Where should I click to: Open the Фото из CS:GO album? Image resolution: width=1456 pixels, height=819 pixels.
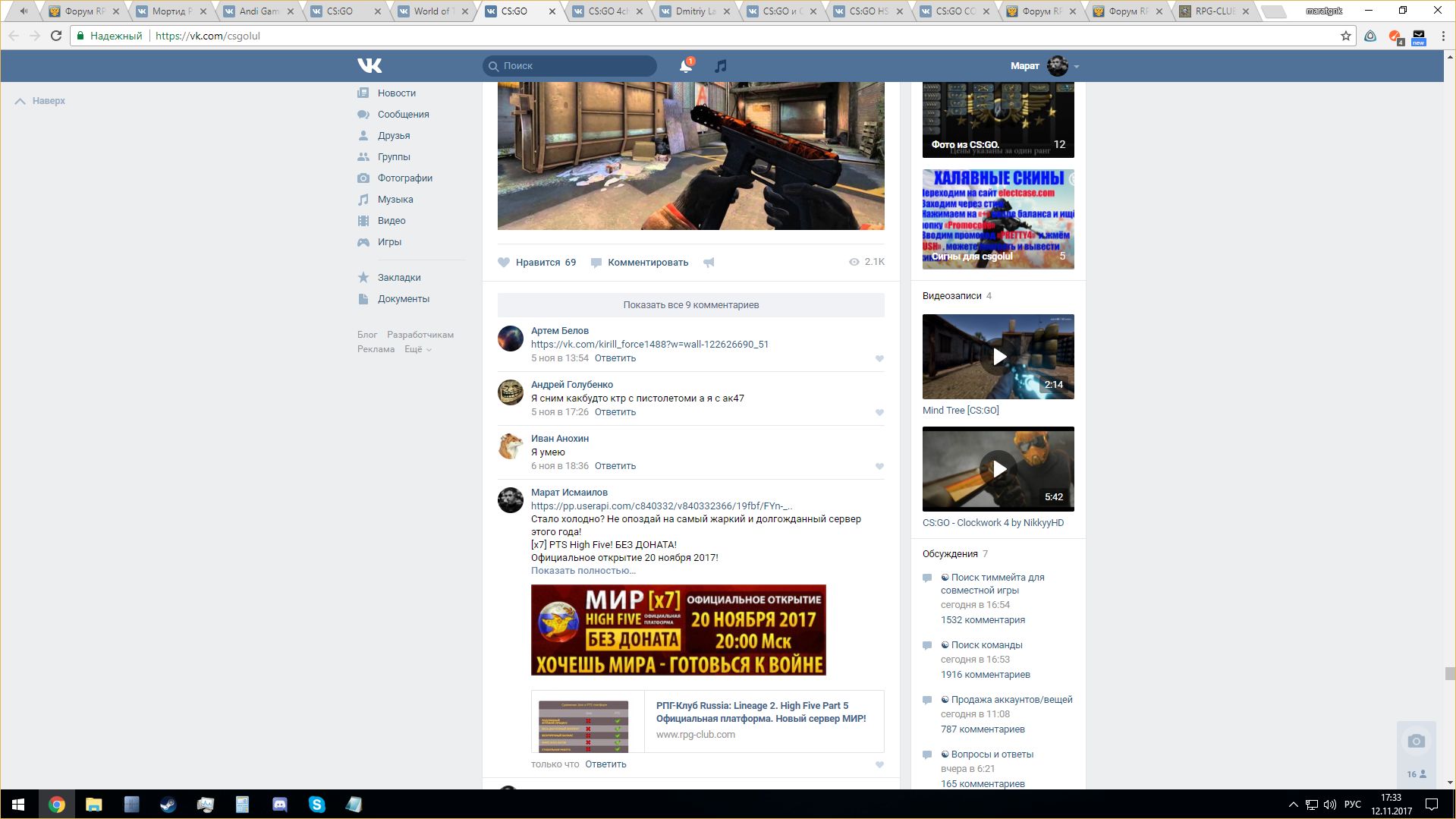(x=998, y=120)
